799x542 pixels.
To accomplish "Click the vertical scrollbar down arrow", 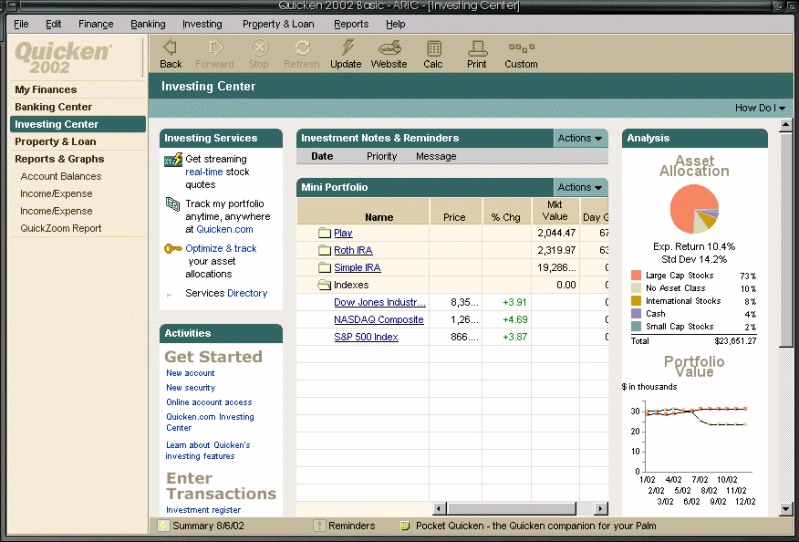I will [786, 509].
